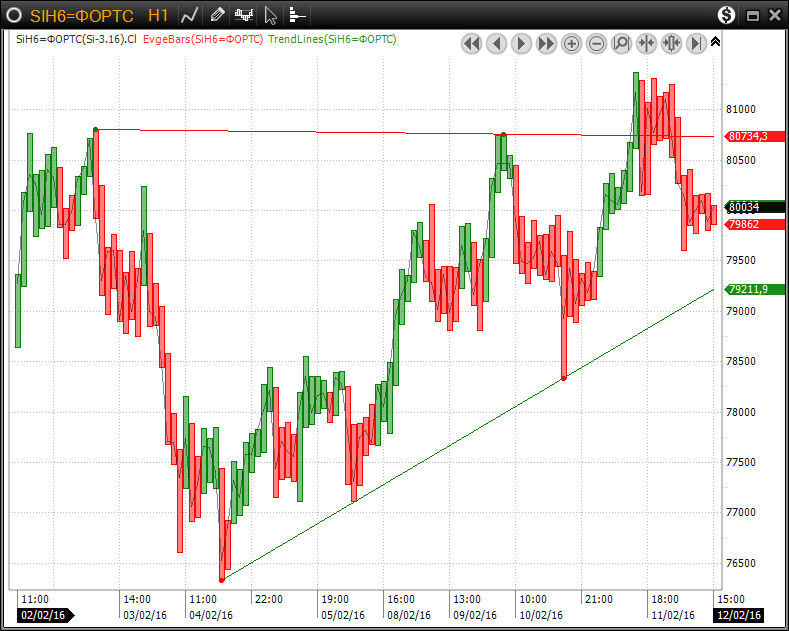The width and height of the screenshot is (789, 631).
Task: Expand the chart bars horizontally
Action: pyautogui.click(x=671, y=43)
